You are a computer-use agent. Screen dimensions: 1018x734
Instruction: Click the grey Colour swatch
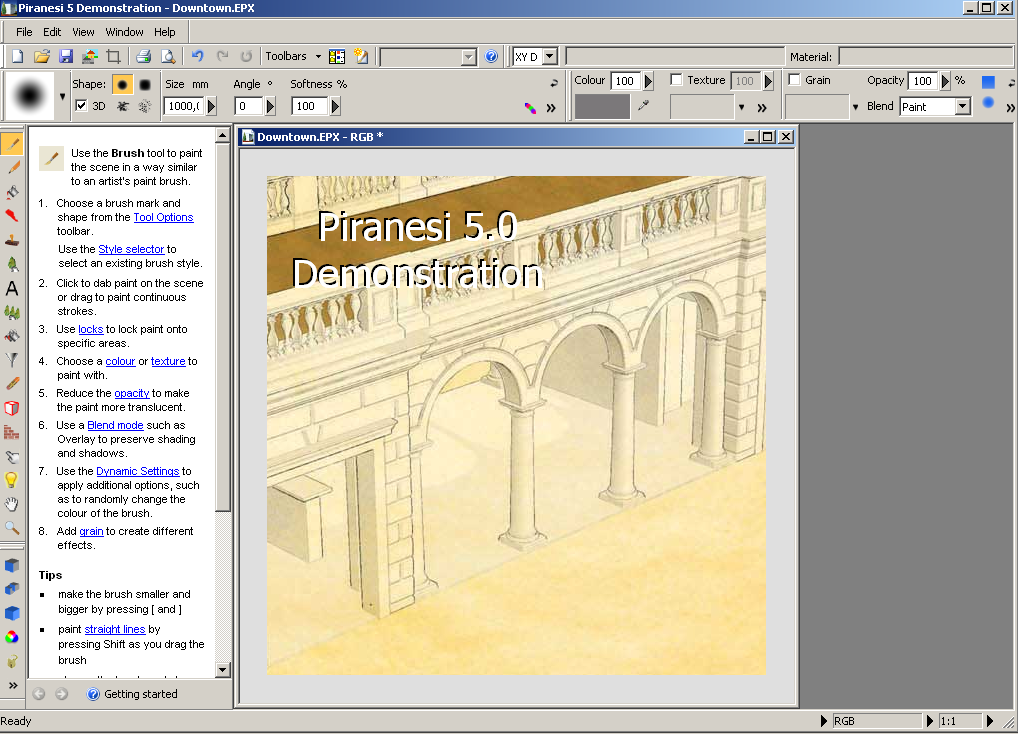(x=602, y=106)
